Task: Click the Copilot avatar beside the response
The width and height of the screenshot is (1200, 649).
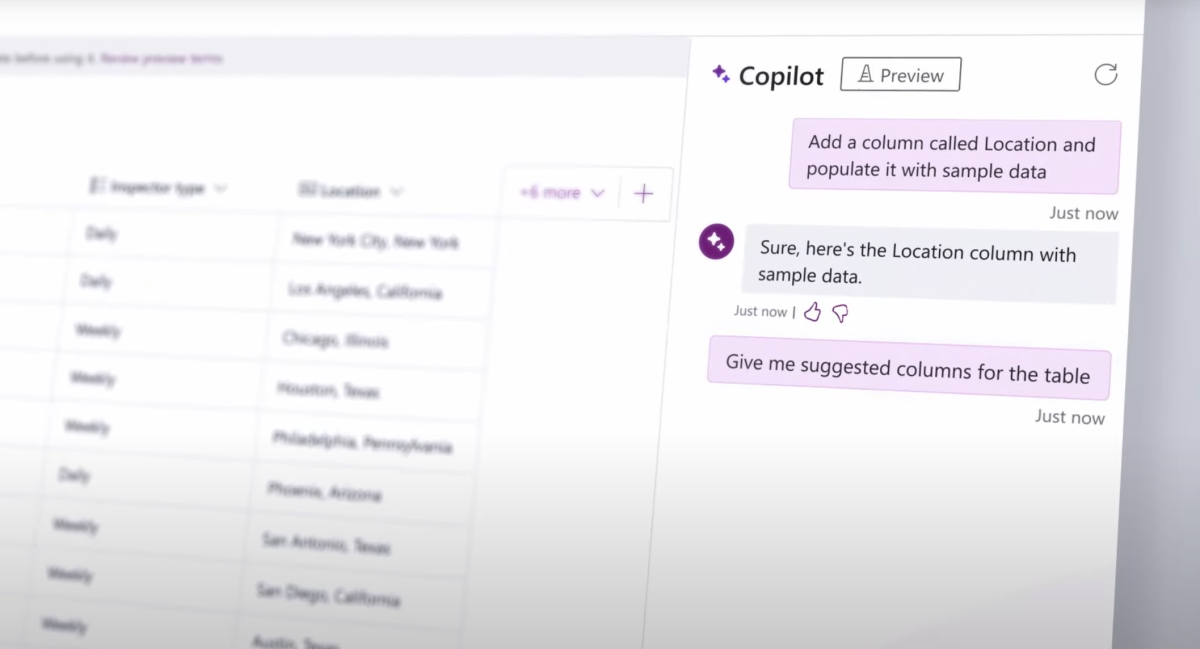Action: coord(715,241)
